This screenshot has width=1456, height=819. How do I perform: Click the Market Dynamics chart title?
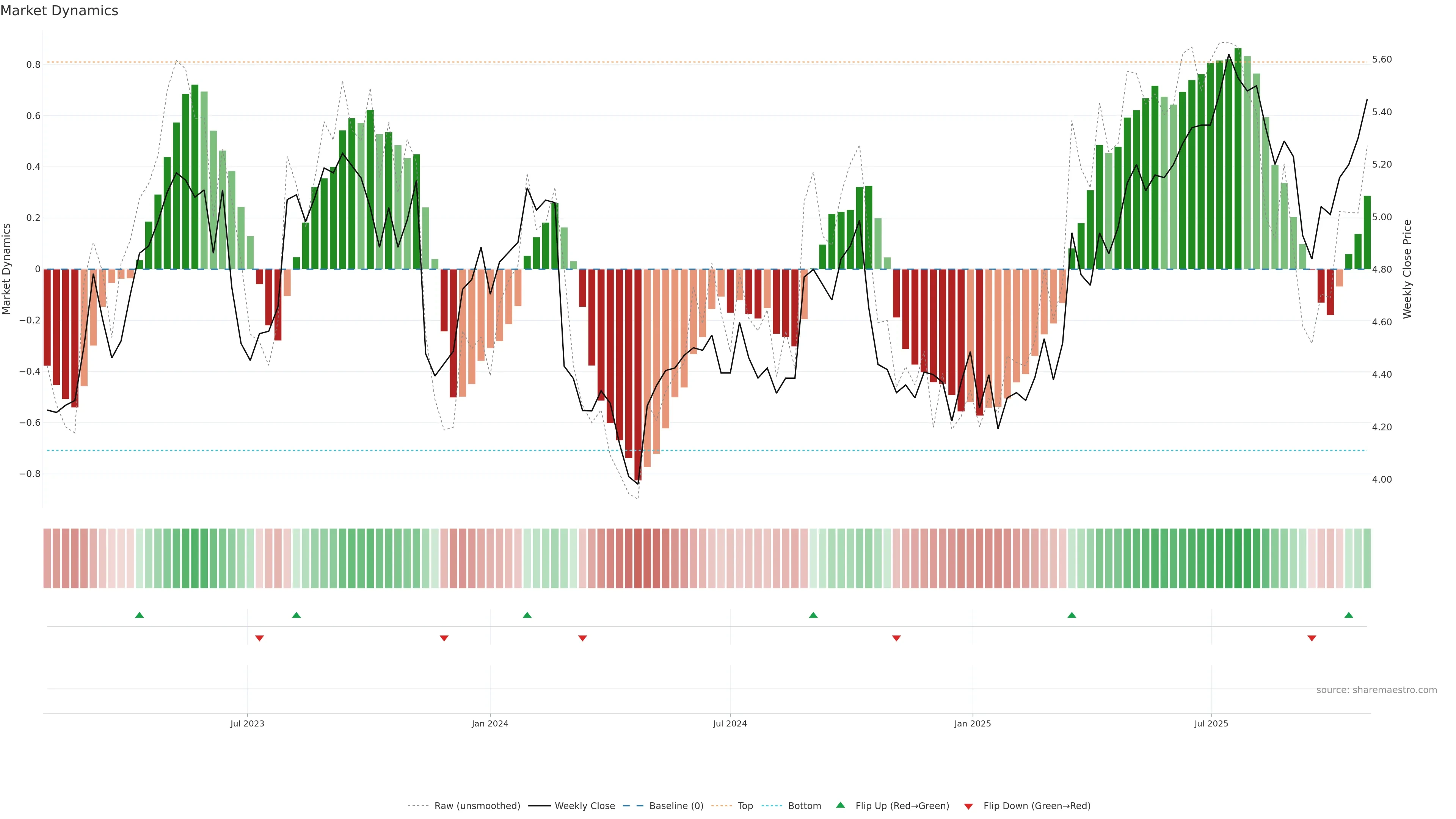coord(60,11)
